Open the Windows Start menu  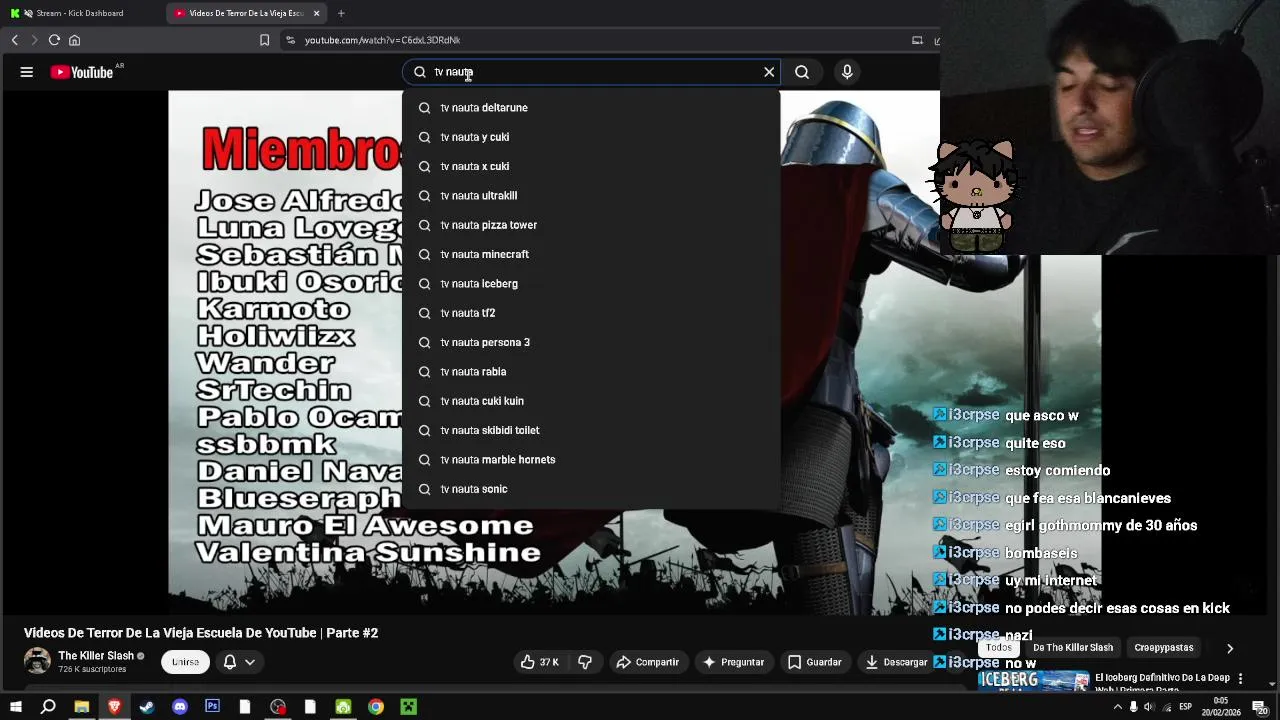pyautogui.click(x=16, y=707)
